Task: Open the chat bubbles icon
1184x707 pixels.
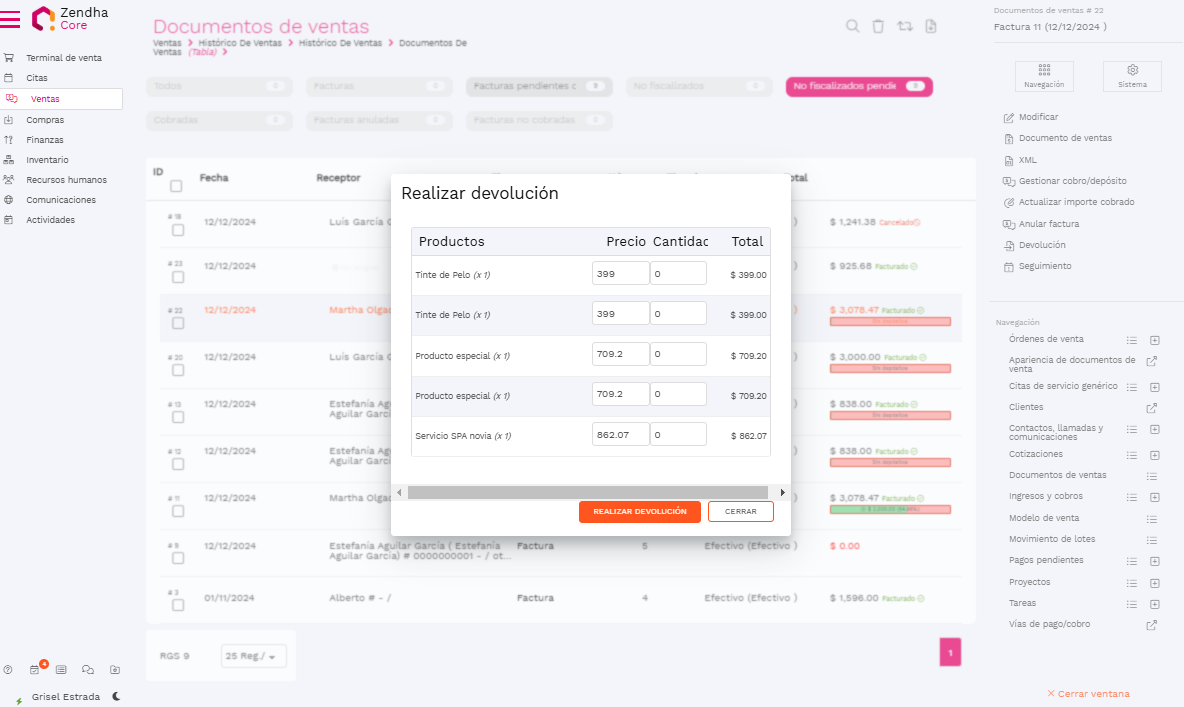Action: tap(88, 670)
